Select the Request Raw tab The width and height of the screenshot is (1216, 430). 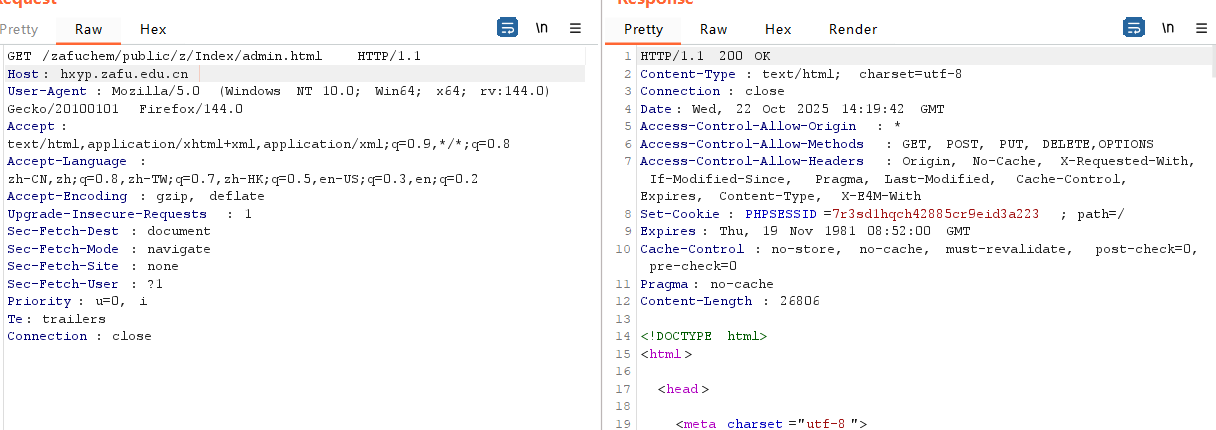click(88, 29)
